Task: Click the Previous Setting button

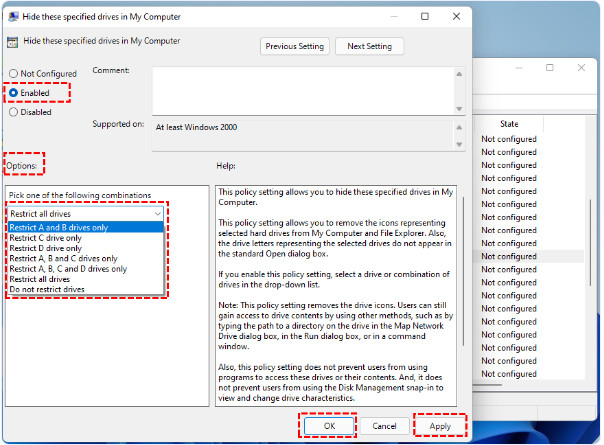Action: tap(295, 46)
